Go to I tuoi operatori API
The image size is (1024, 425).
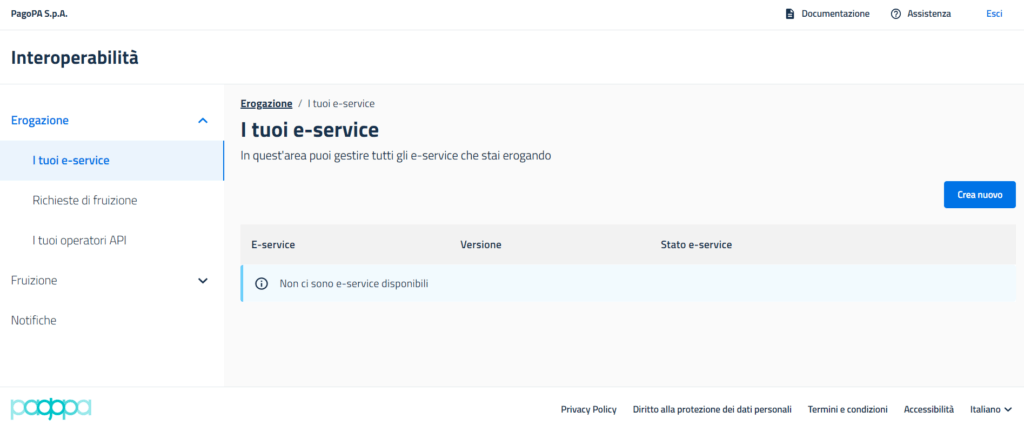click(79, 240)
